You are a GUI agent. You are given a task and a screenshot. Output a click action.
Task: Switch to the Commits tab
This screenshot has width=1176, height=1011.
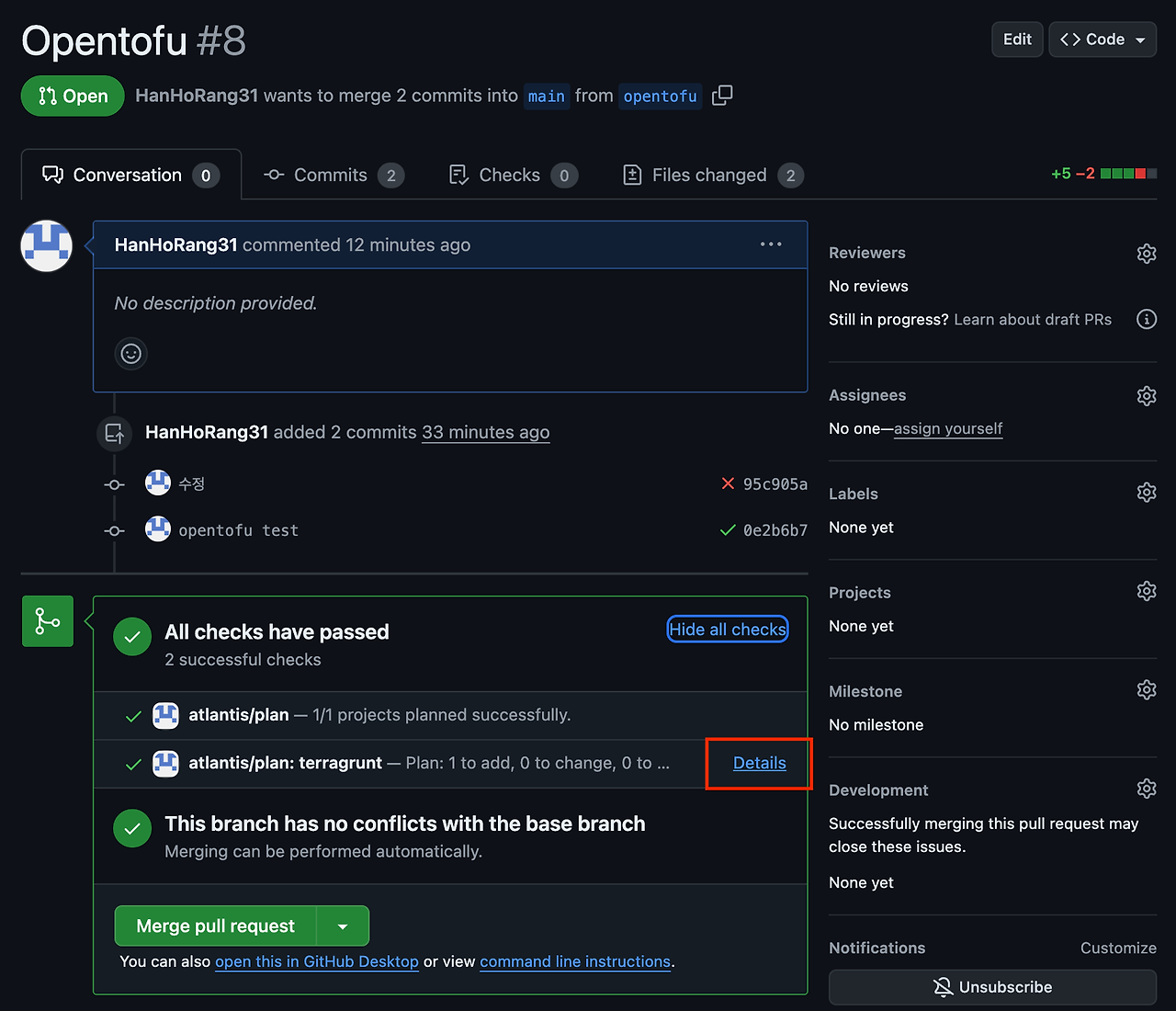(334, 175)
